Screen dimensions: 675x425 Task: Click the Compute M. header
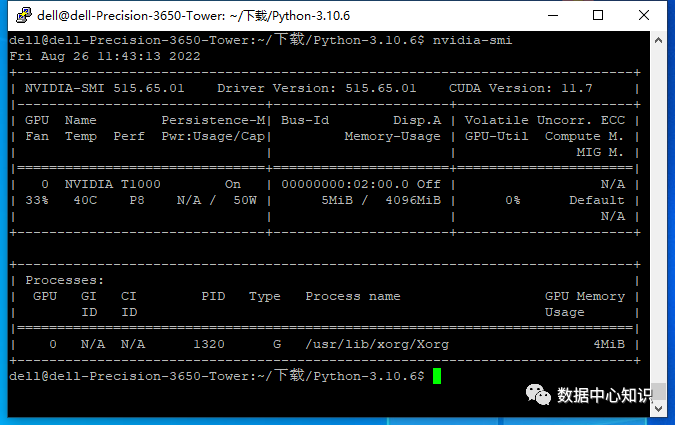[584, 136]
